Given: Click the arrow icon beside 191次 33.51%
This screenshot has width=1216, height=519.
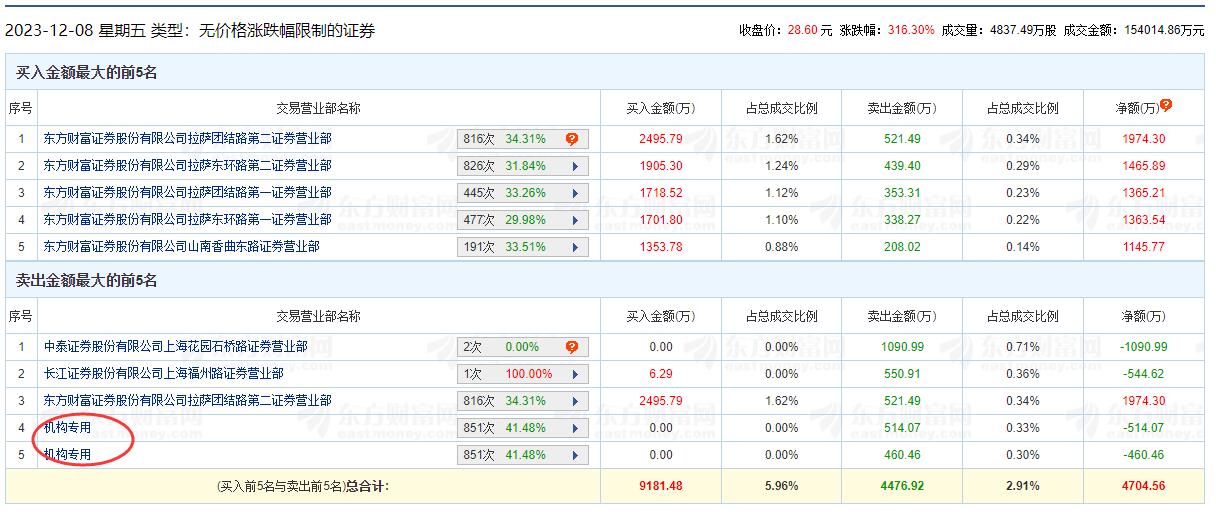Looking at the screenshot, I should pos(574,247).
